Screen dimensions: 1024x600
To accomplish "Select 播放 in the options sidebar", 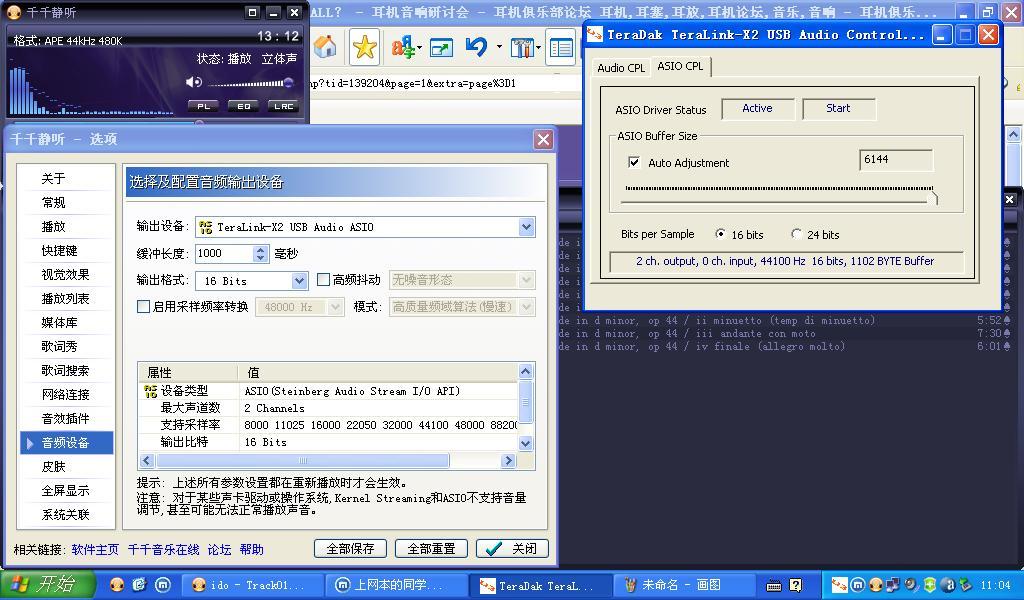I will click(66, 227).
